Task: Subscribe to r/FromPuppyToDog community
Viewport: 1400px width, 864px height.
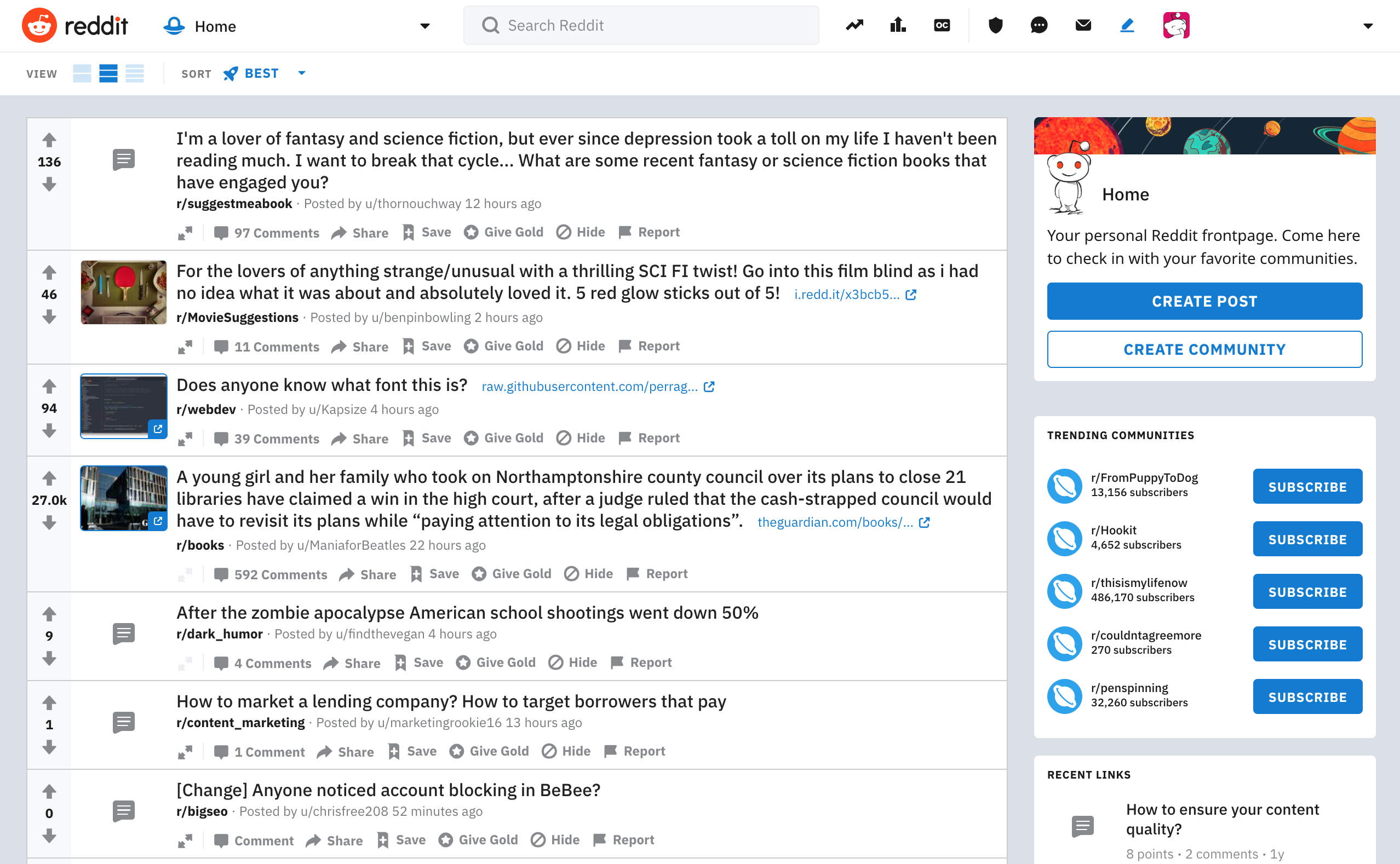Action: (x=1308, y=486)
